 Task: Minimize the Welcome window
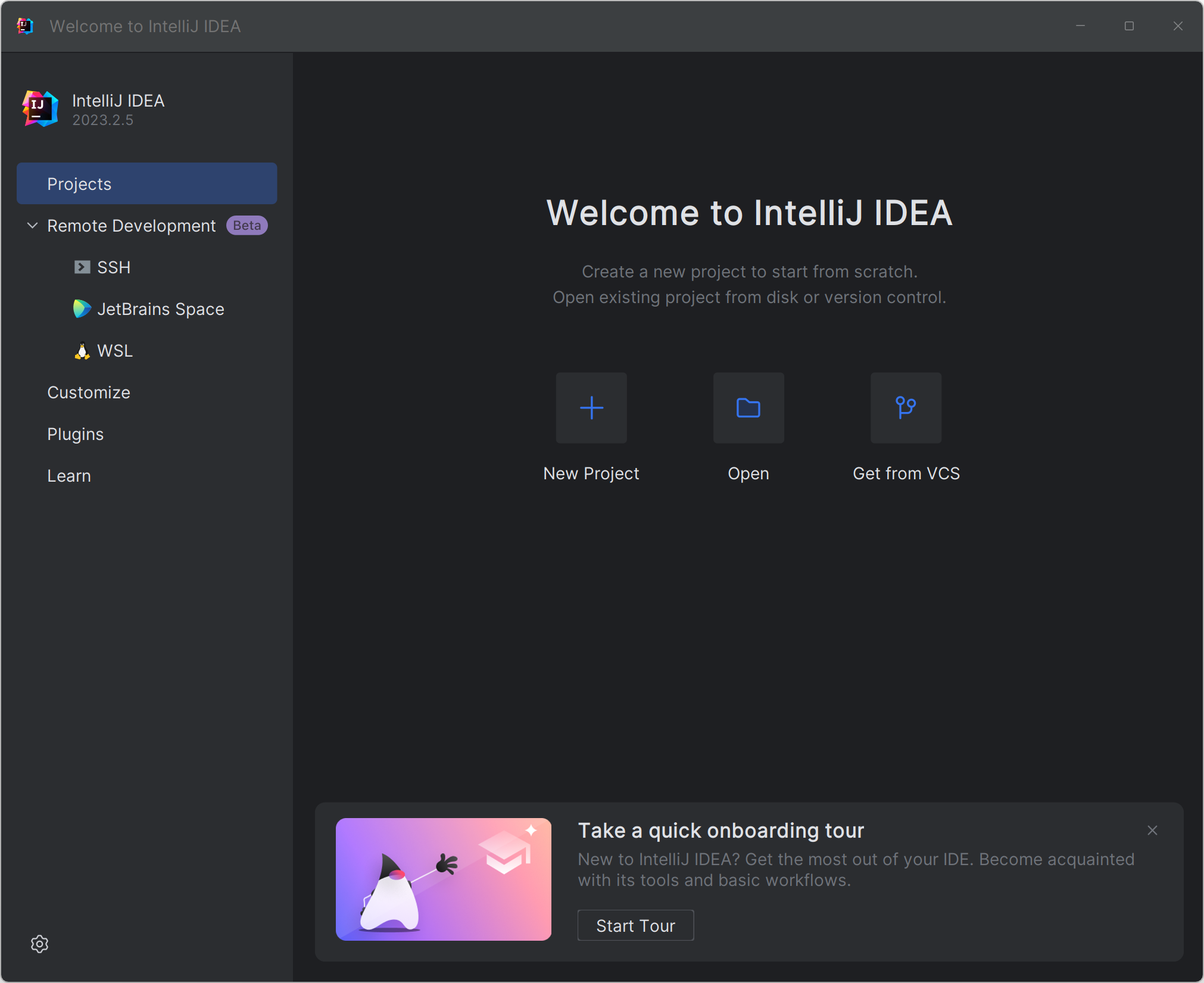click(1081, 26)
